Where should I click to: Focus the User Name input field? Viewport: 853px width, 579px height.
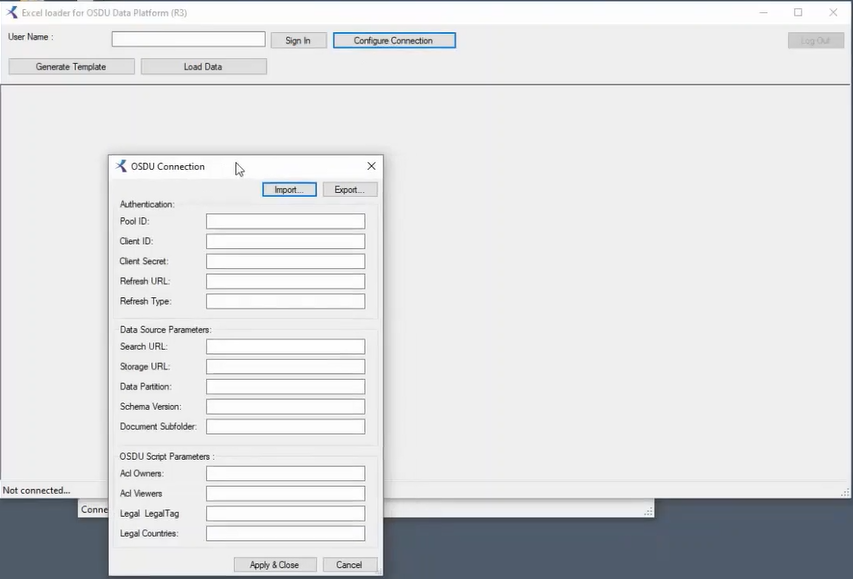tap(189, 39)
